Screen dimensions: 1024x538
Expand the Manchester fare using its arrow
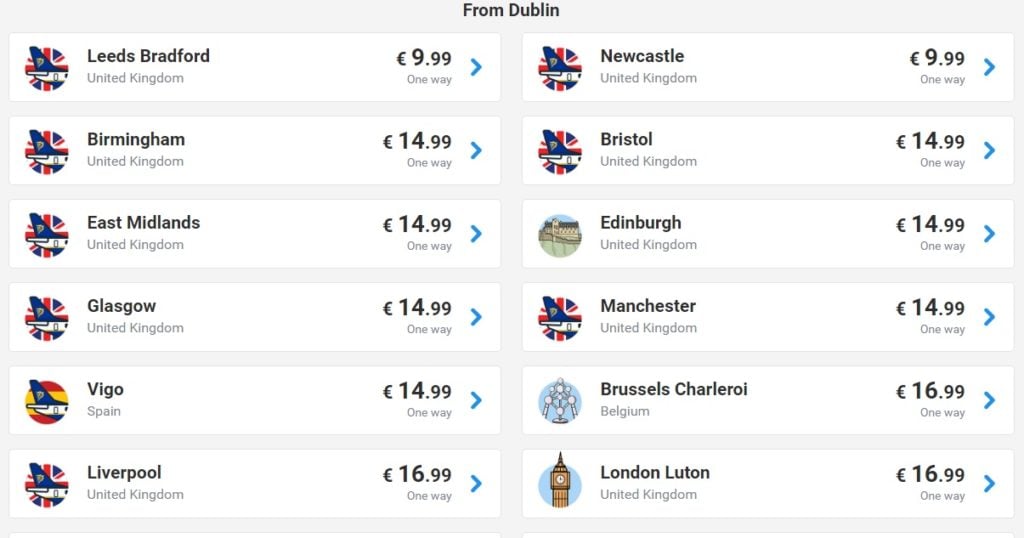990,317
